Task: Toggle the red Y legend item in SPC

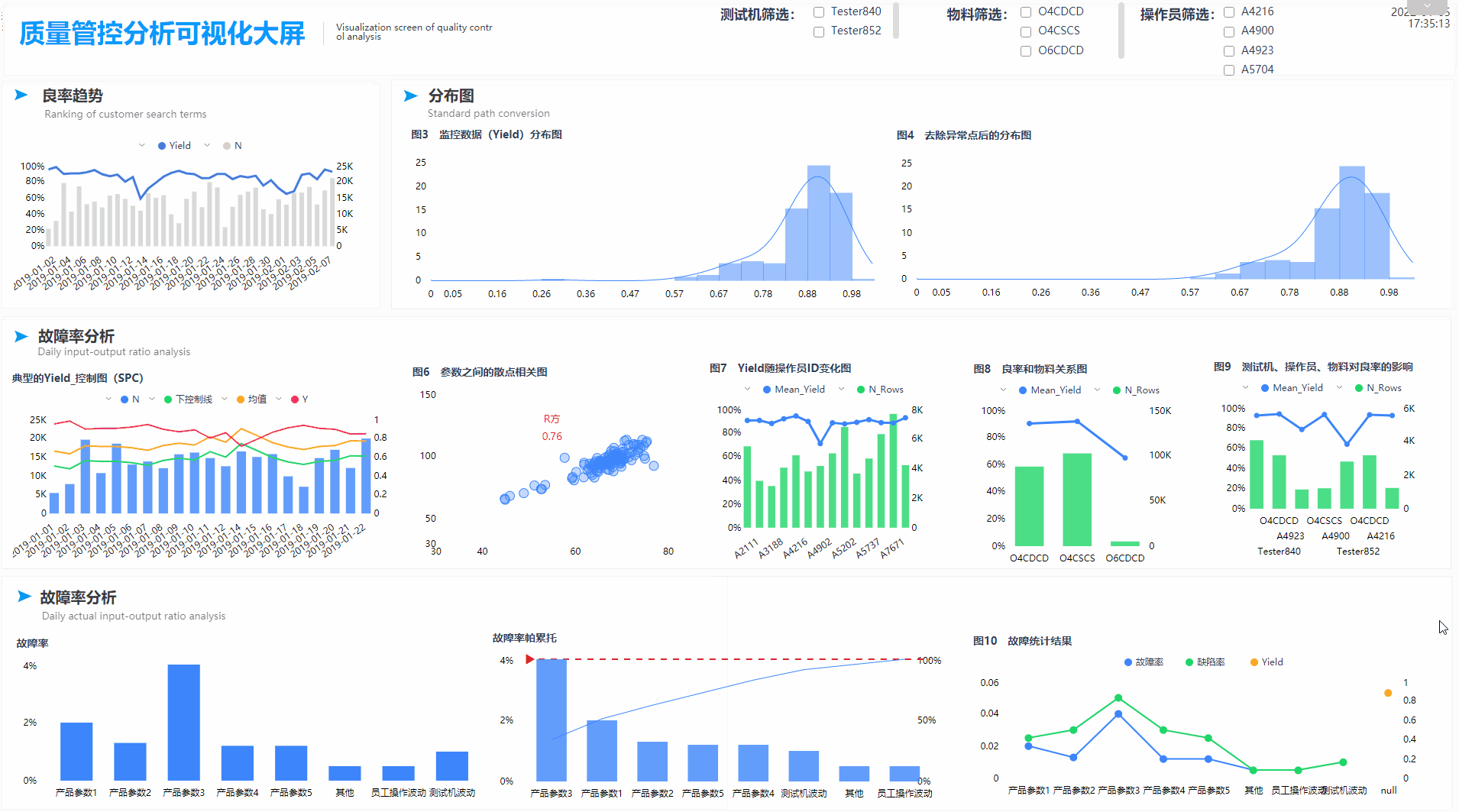Action: (299, 399)
